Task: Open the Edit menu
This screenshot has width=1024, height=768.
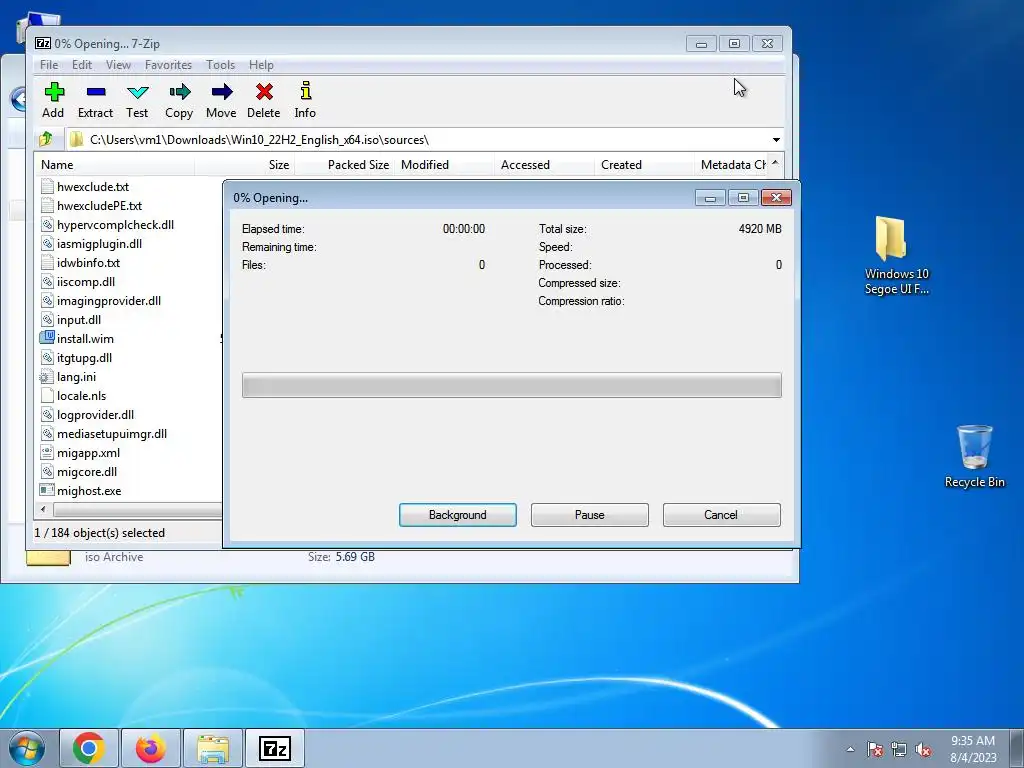Action: coord(82,65)
